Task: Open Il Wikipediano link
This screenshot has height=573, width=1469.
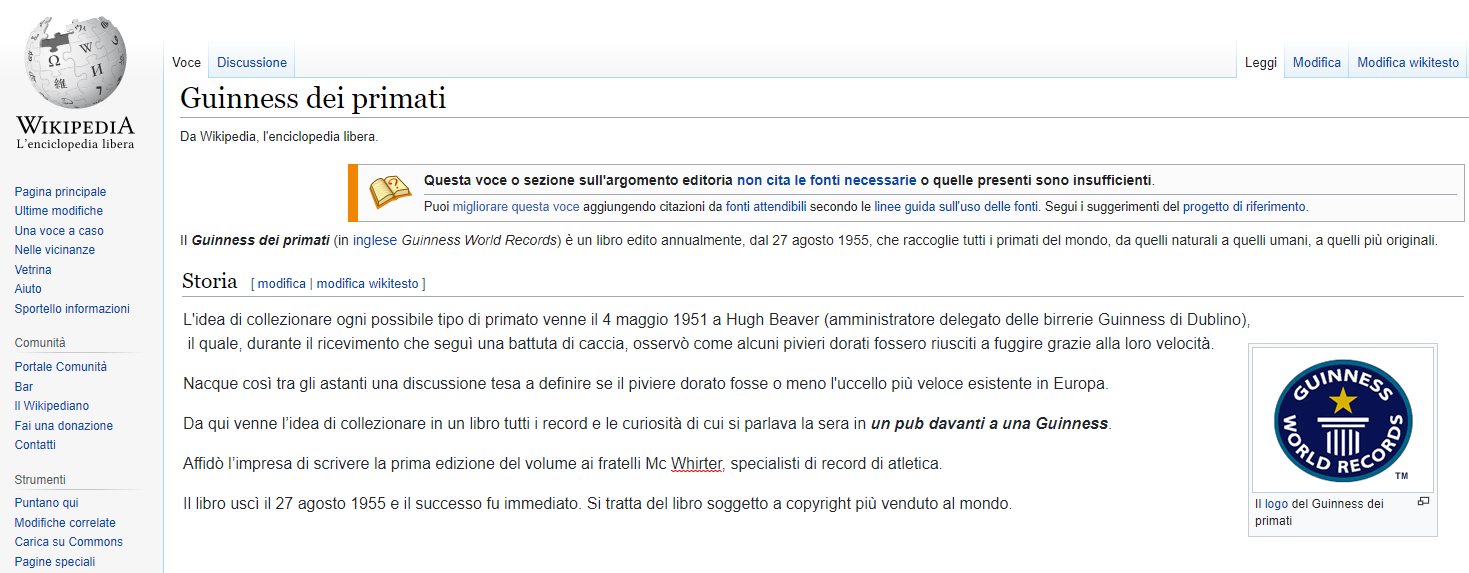Action: pos(51,406)
